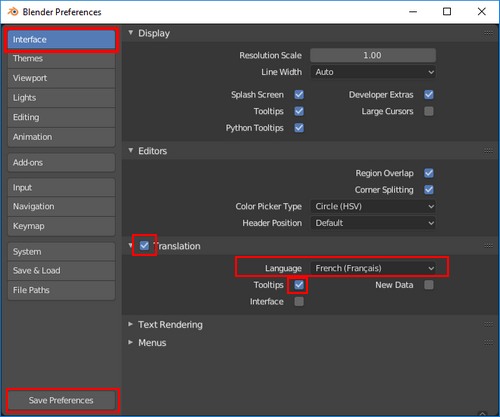Open the Color Picker Type dropdown
Viewport: 500px width, 417px height.
click(373, 206)
